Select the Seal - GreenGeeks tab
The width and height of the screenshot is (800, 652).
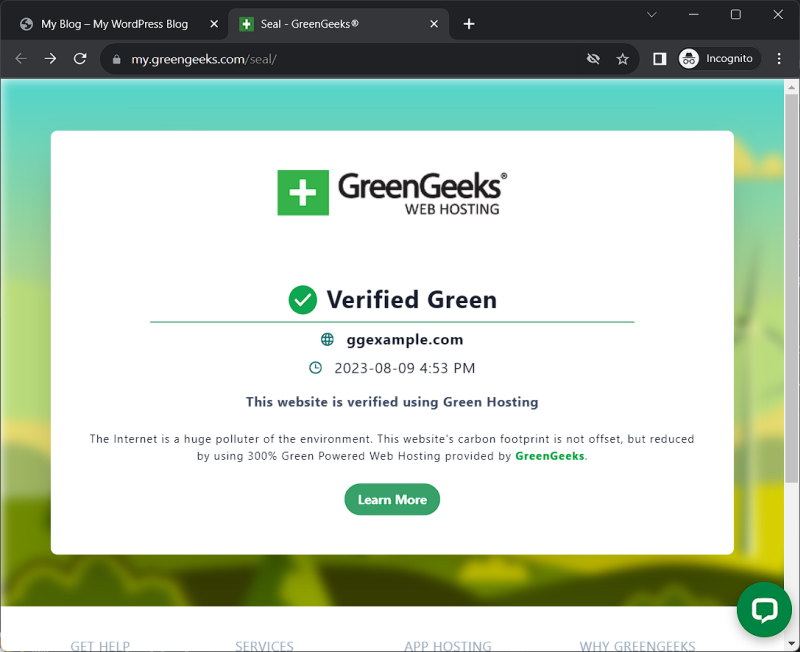tap(339, 24)
